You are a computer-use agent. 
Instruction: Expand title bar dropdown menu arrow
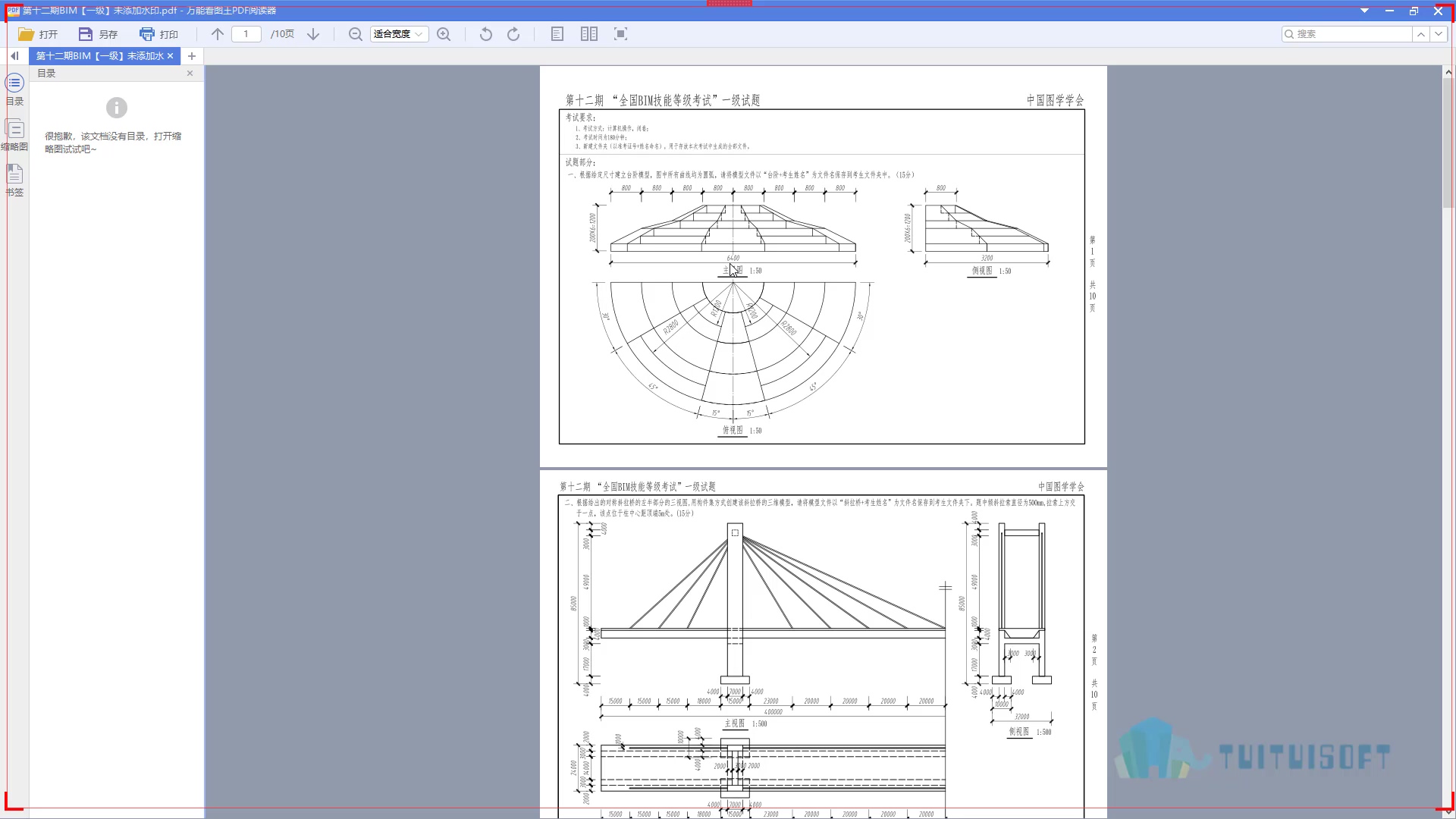point(1364,11)
